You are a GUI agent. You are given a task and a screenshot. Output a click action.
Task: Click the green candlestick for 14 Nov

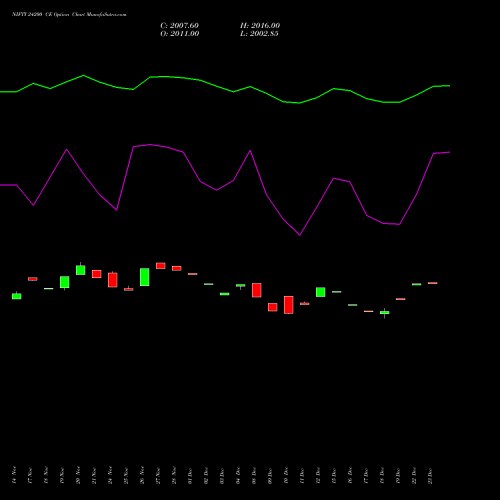pos(17,296)
